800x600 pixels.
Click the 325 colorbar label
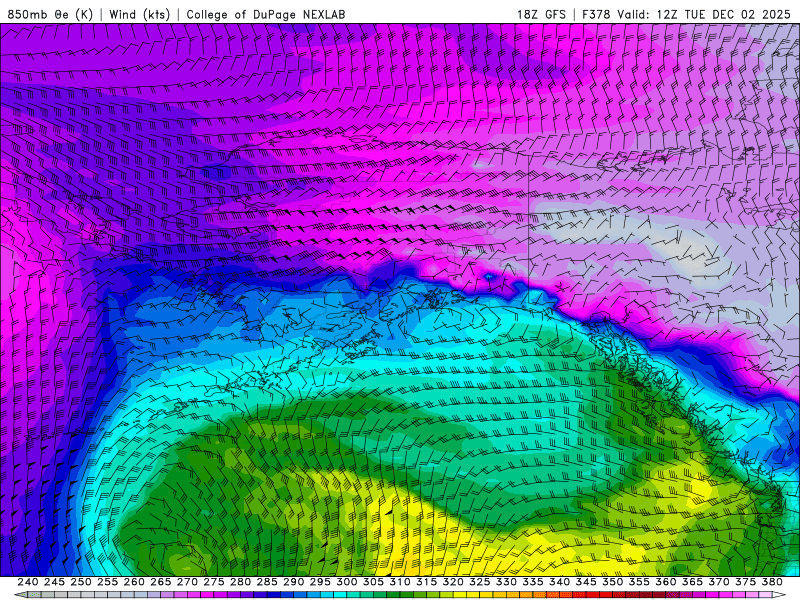(x=480, y=582)
